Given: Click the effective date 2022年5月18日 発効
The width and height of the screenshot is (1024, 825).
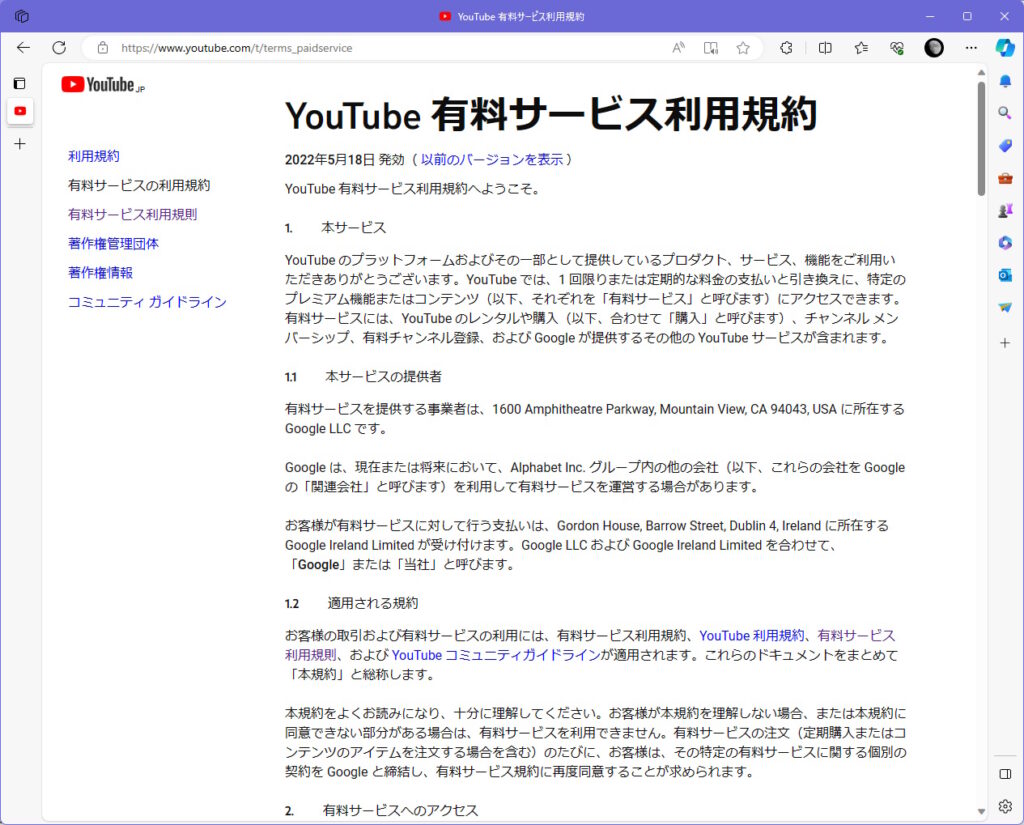Looking at the screenshot, I should coord(345,159).
